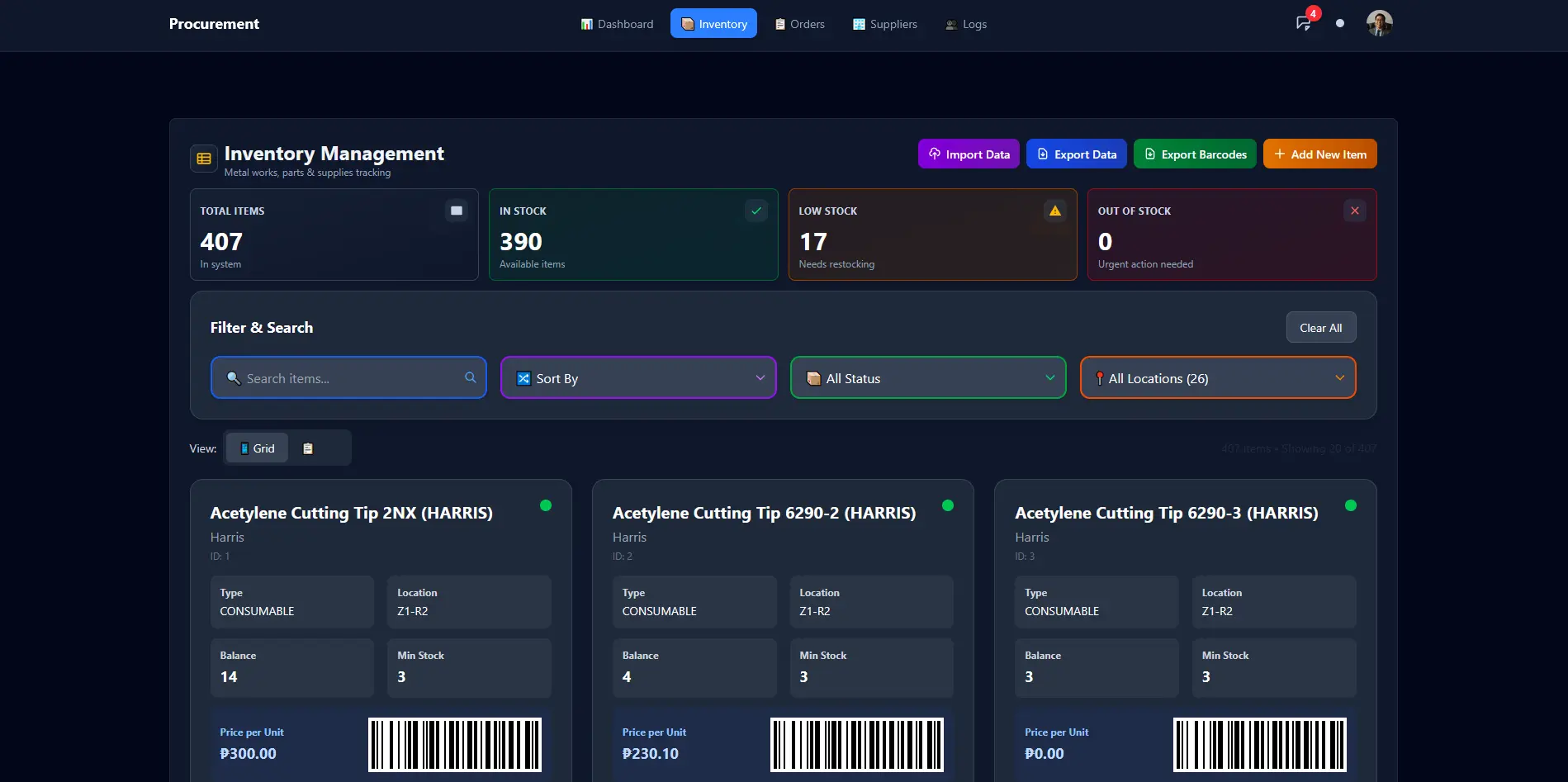Click green status dot on Acetylene 2NX card
Screen dimensions: 1568x782
[545, 505]
